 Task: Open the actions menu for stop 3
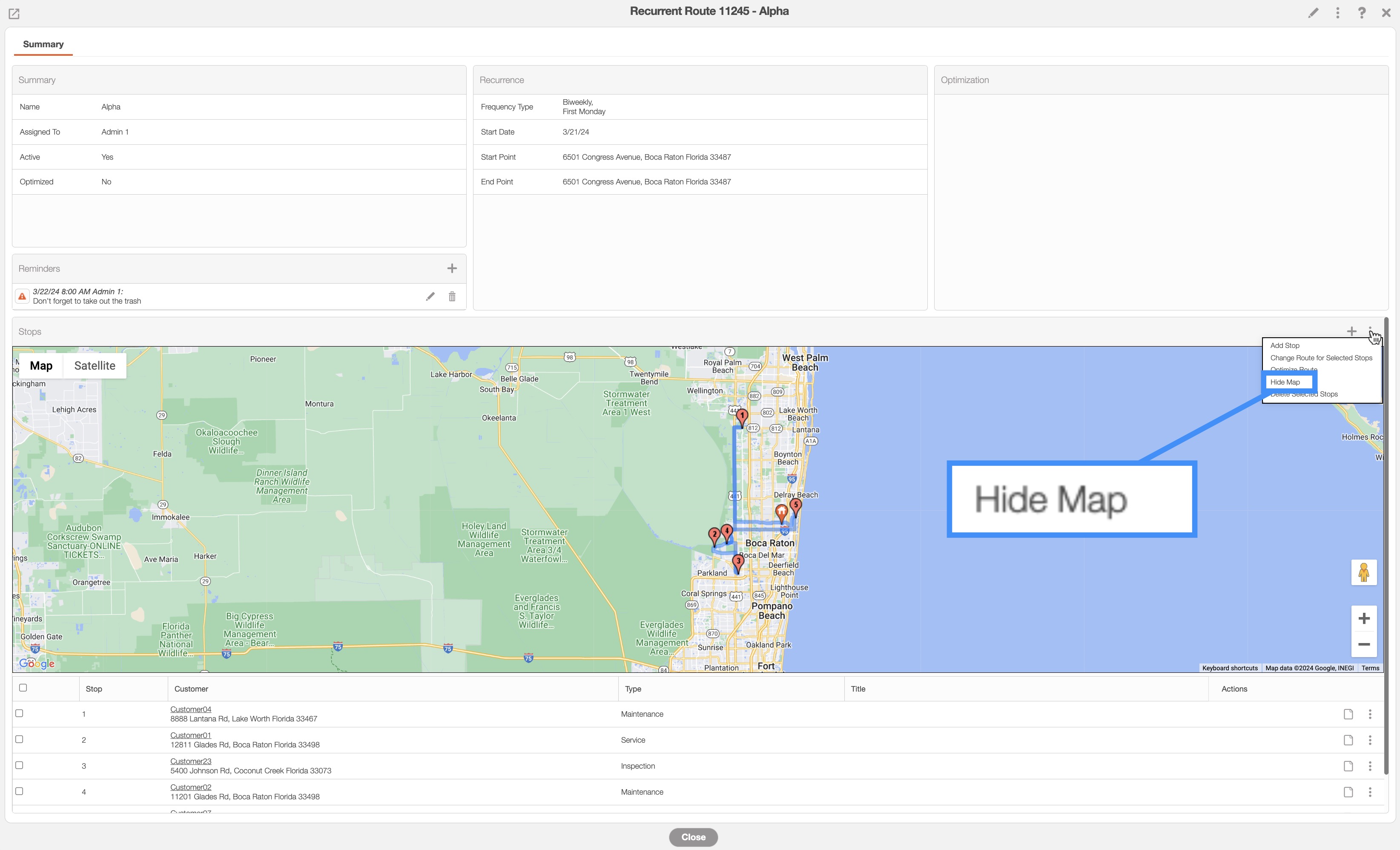pyautogui.click(x=1370, y=766)
